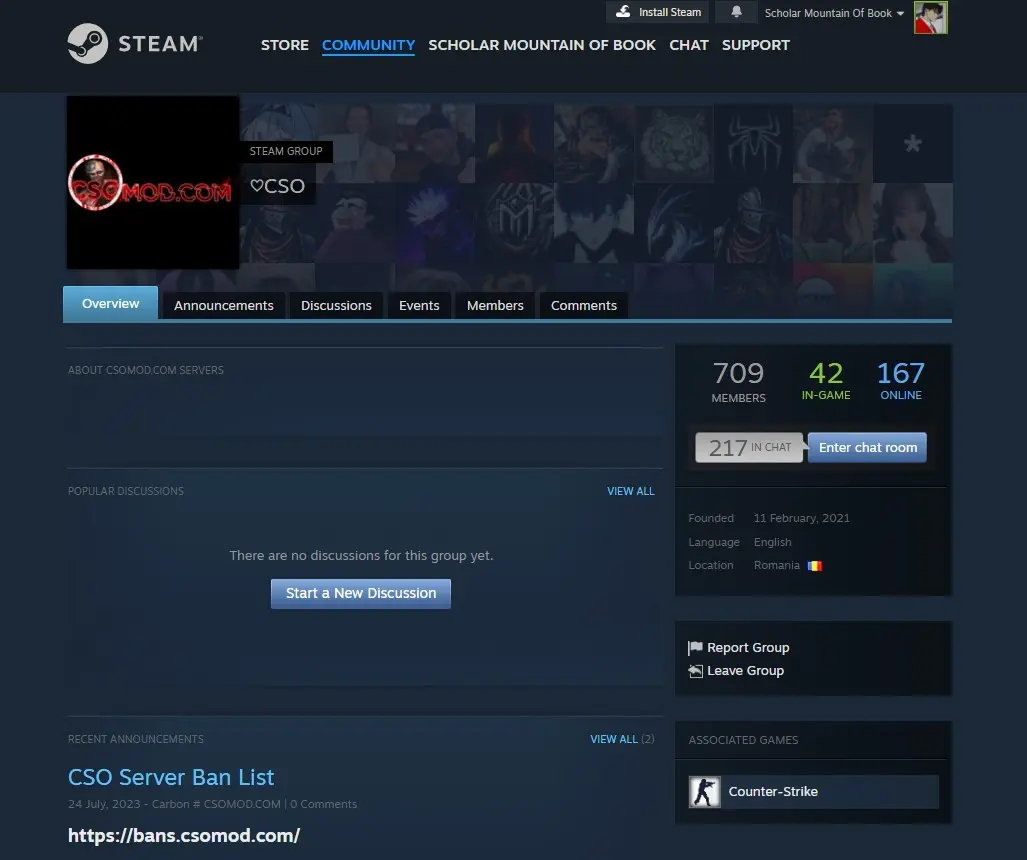Click the Report Group link

748,648
